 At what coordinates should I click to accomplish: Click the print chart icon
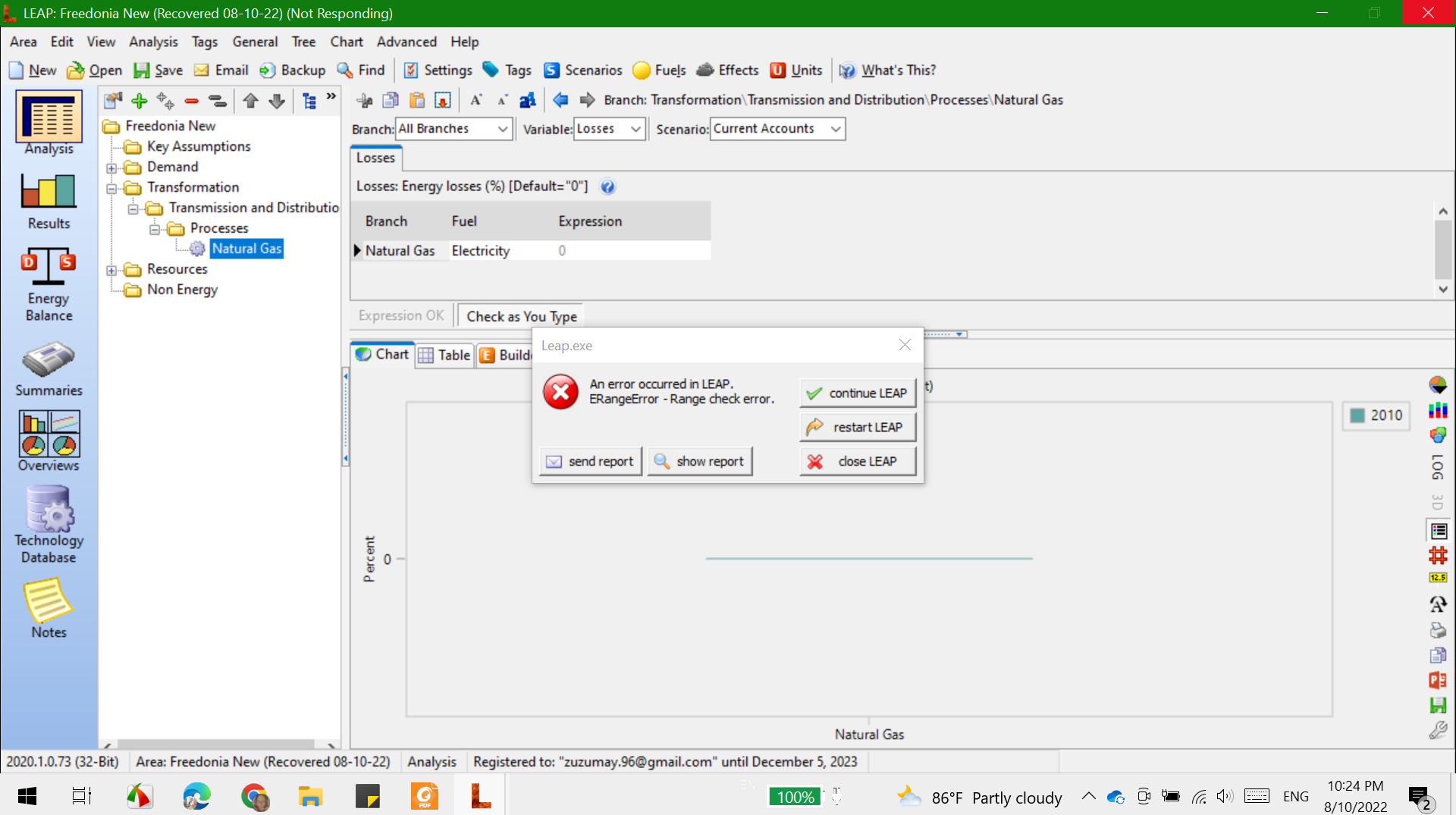coord(1438,630)
